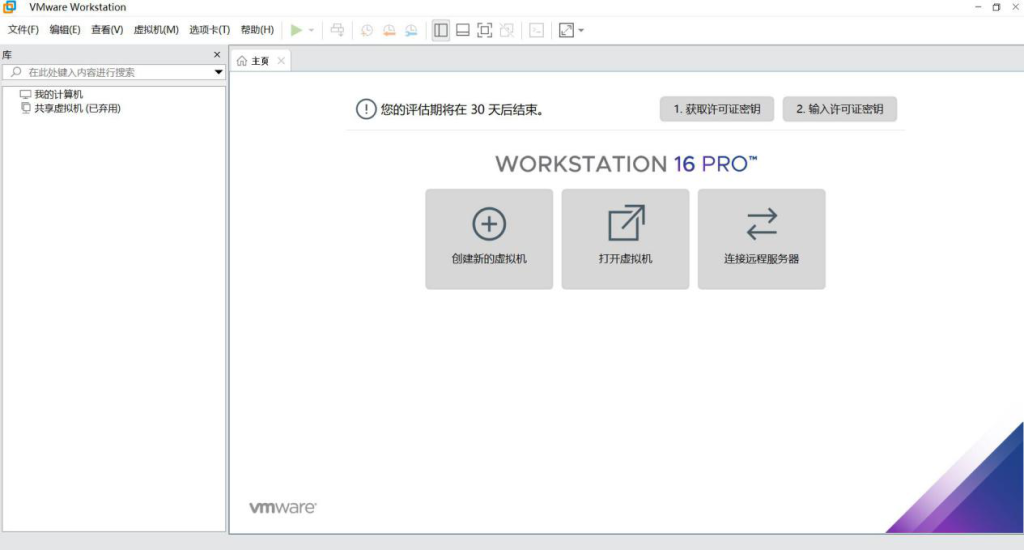Viewport: 1024px width, 550px height.
Task: Click the green power-on play icon
Action: tap(296, 30)
